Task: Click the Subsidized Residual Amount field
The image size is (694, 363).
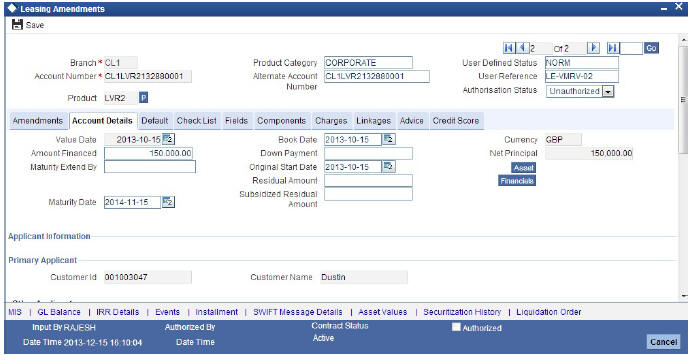Action: 368,194
